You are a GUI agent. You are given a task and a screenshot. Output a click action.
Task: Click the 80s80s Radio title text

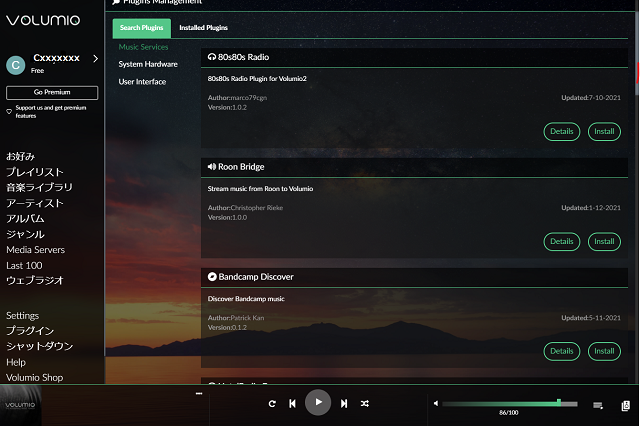pos(243,57)
